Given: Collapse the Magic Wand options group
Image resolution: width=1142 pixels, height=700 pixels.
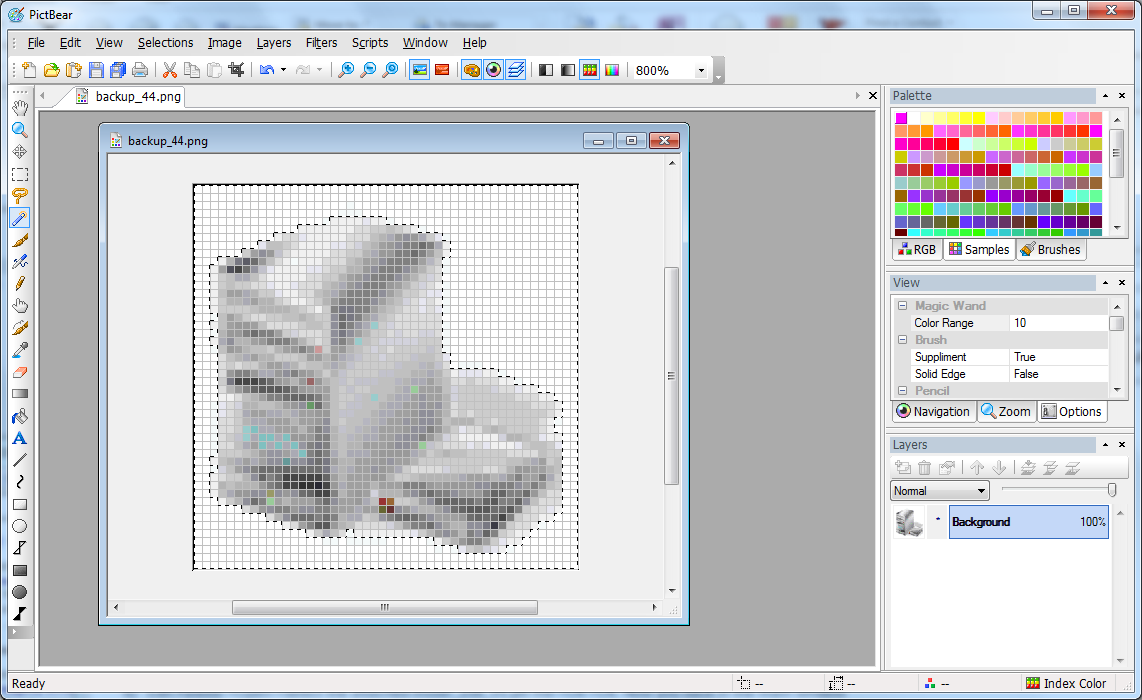Looking at the screenshot, I should tap(902, 306).
